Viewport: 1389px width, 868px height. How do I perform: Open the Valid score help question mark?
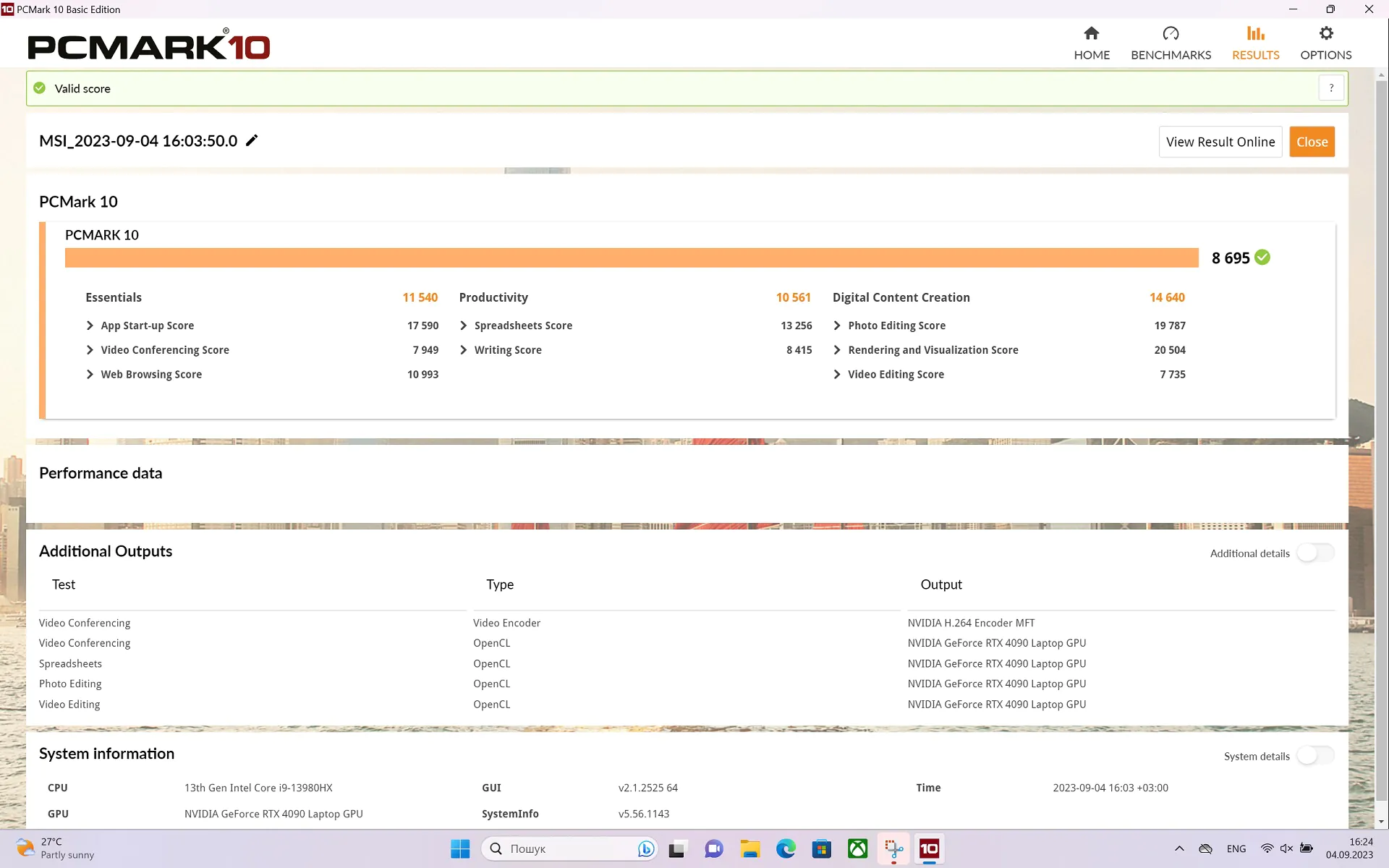(1331, 88)
